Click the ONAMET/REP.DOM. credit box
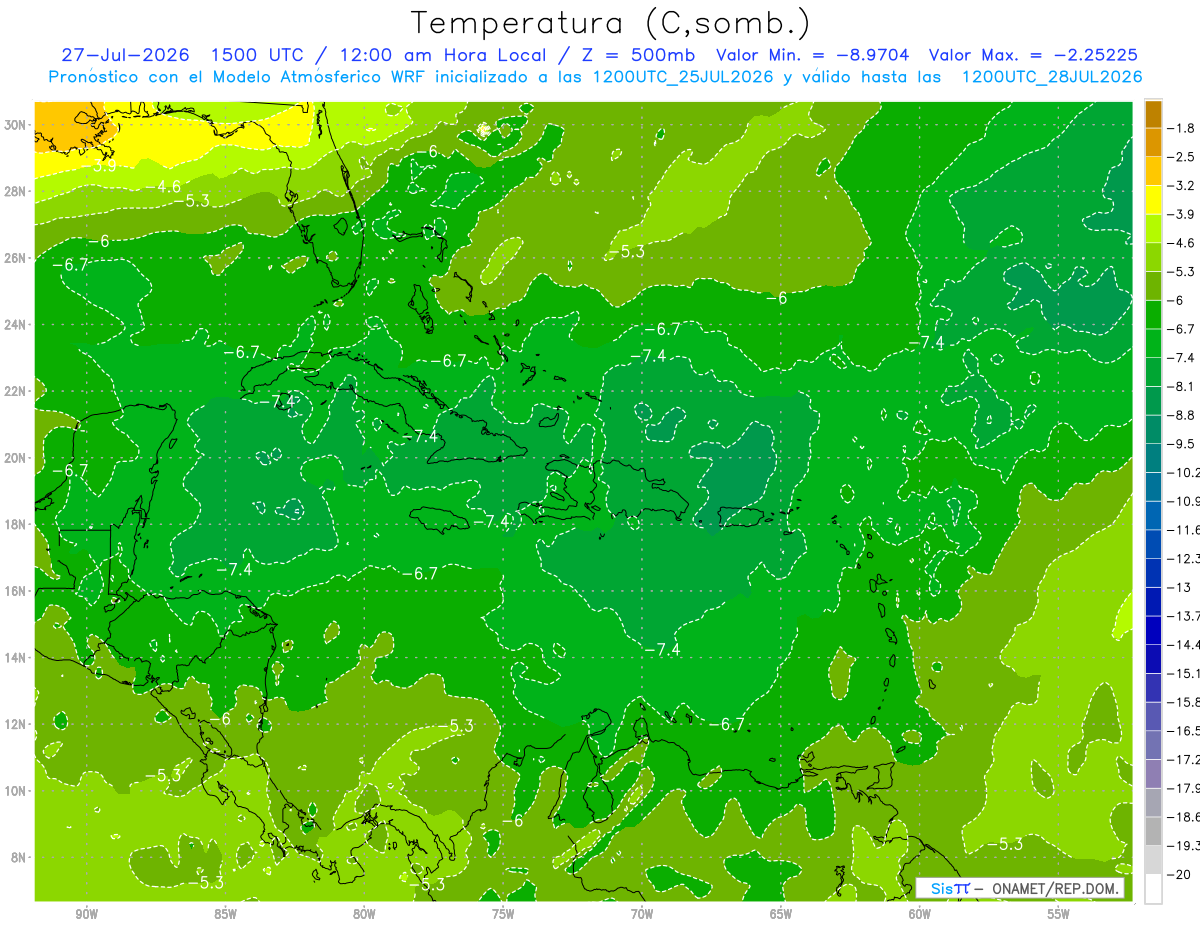 tap(1020, 888)
